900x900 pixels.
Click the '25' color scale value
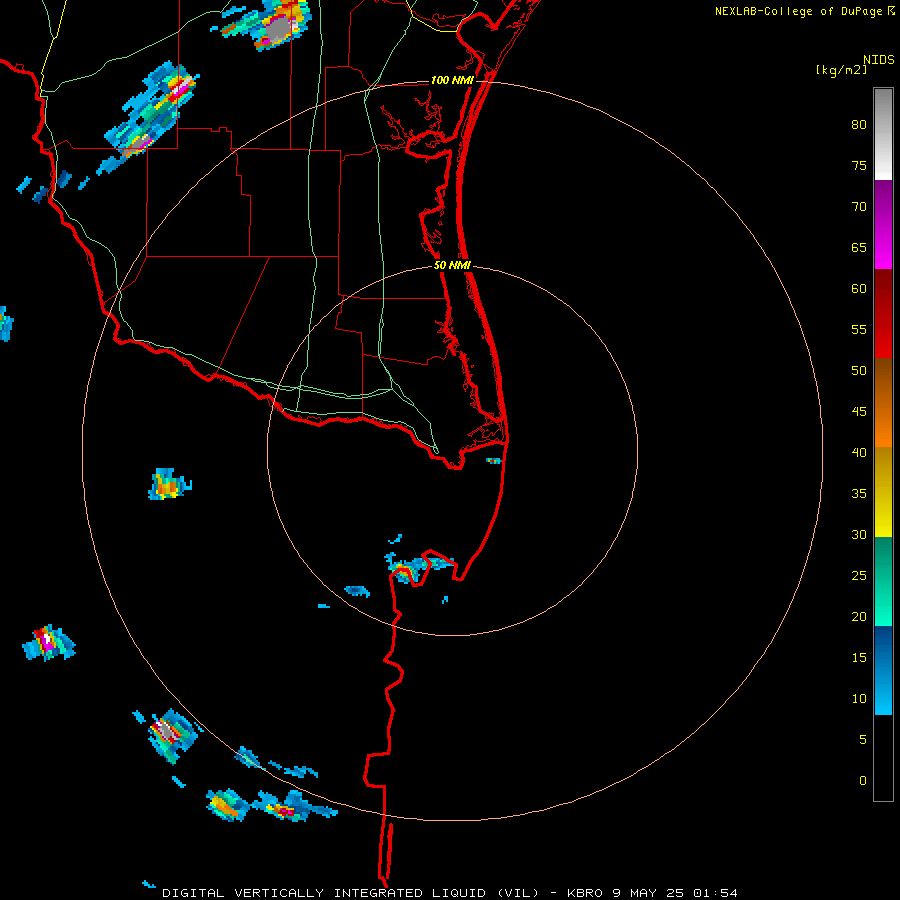(x=859, y=576)
